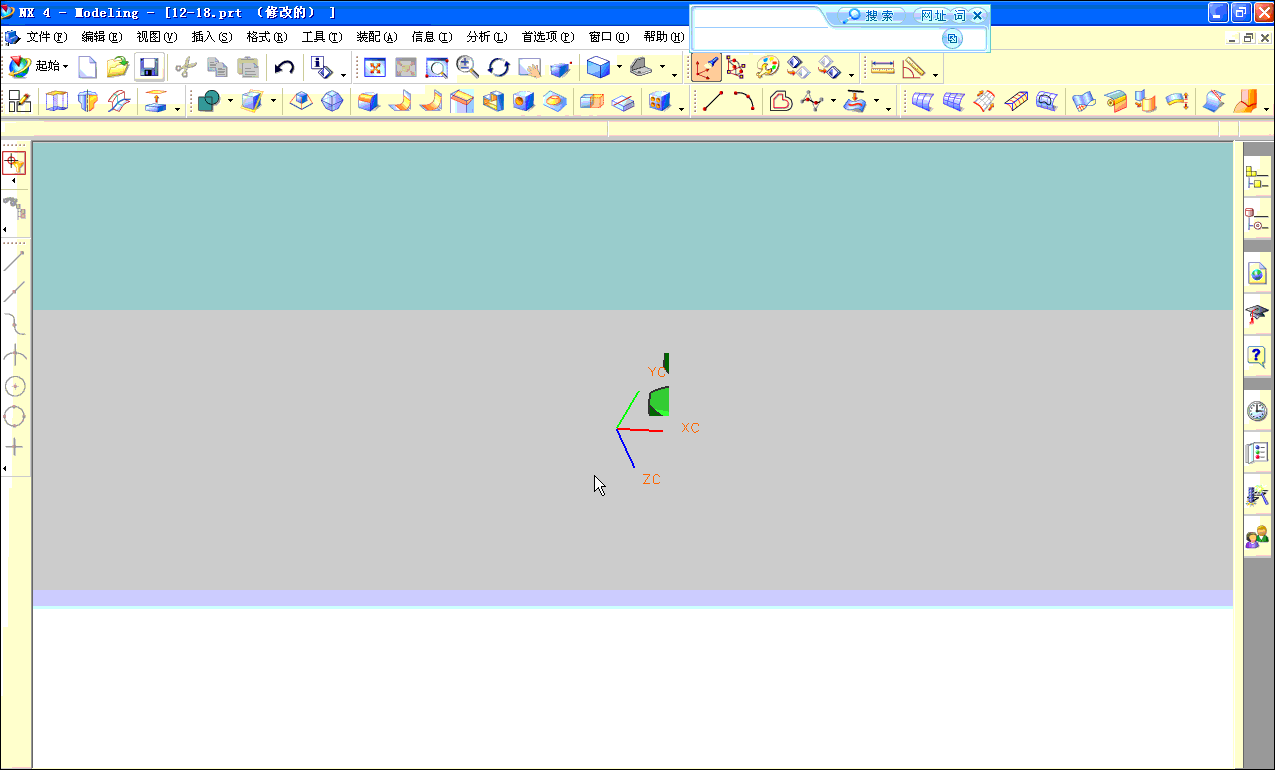
Task: Open the 分析 (Analysis) menu
Action: (487, 37)
